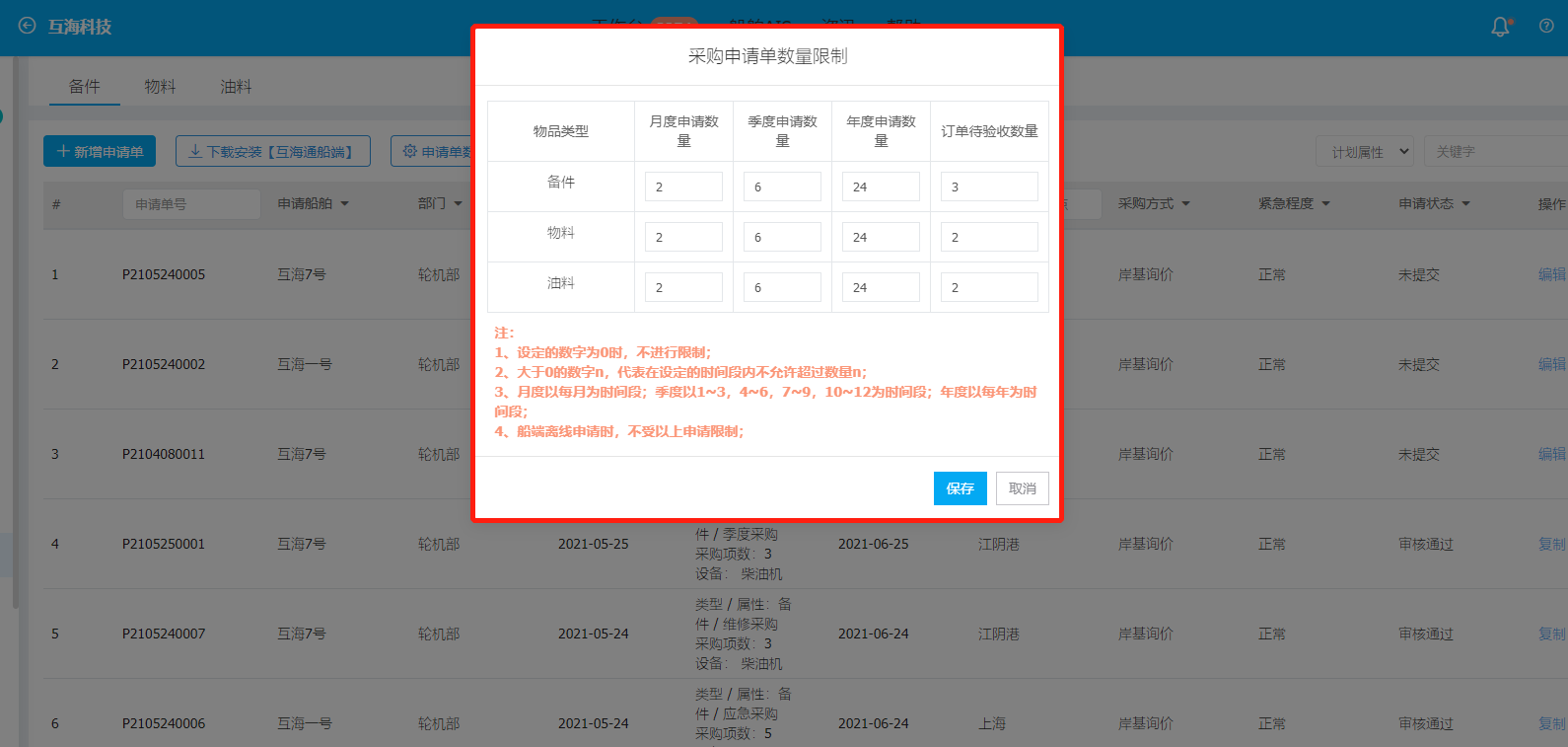Screen dimensions: 1568x747
Task: Edit 物料 pending acceptance order quantity field
Action: tap(989, 237)
